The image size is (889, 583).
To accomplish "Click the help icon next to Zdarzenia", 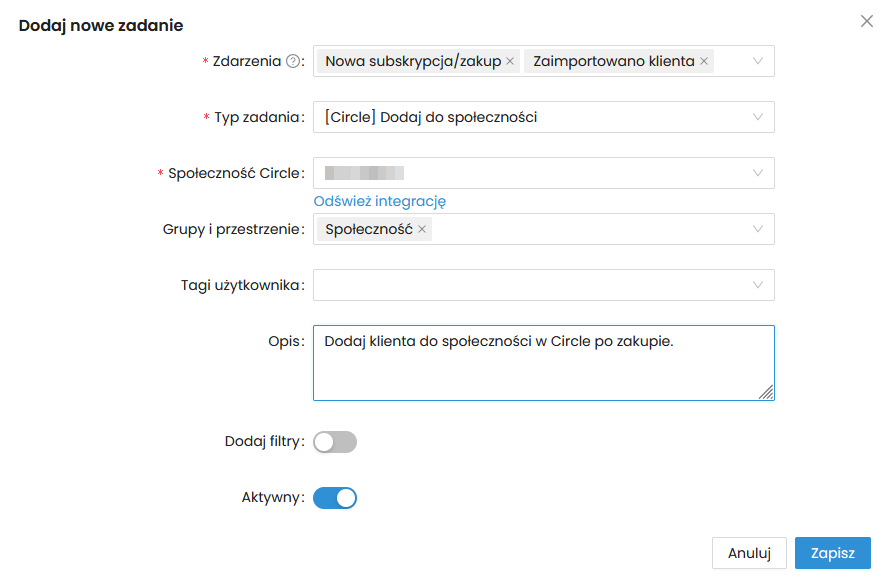I will [293, 61].
